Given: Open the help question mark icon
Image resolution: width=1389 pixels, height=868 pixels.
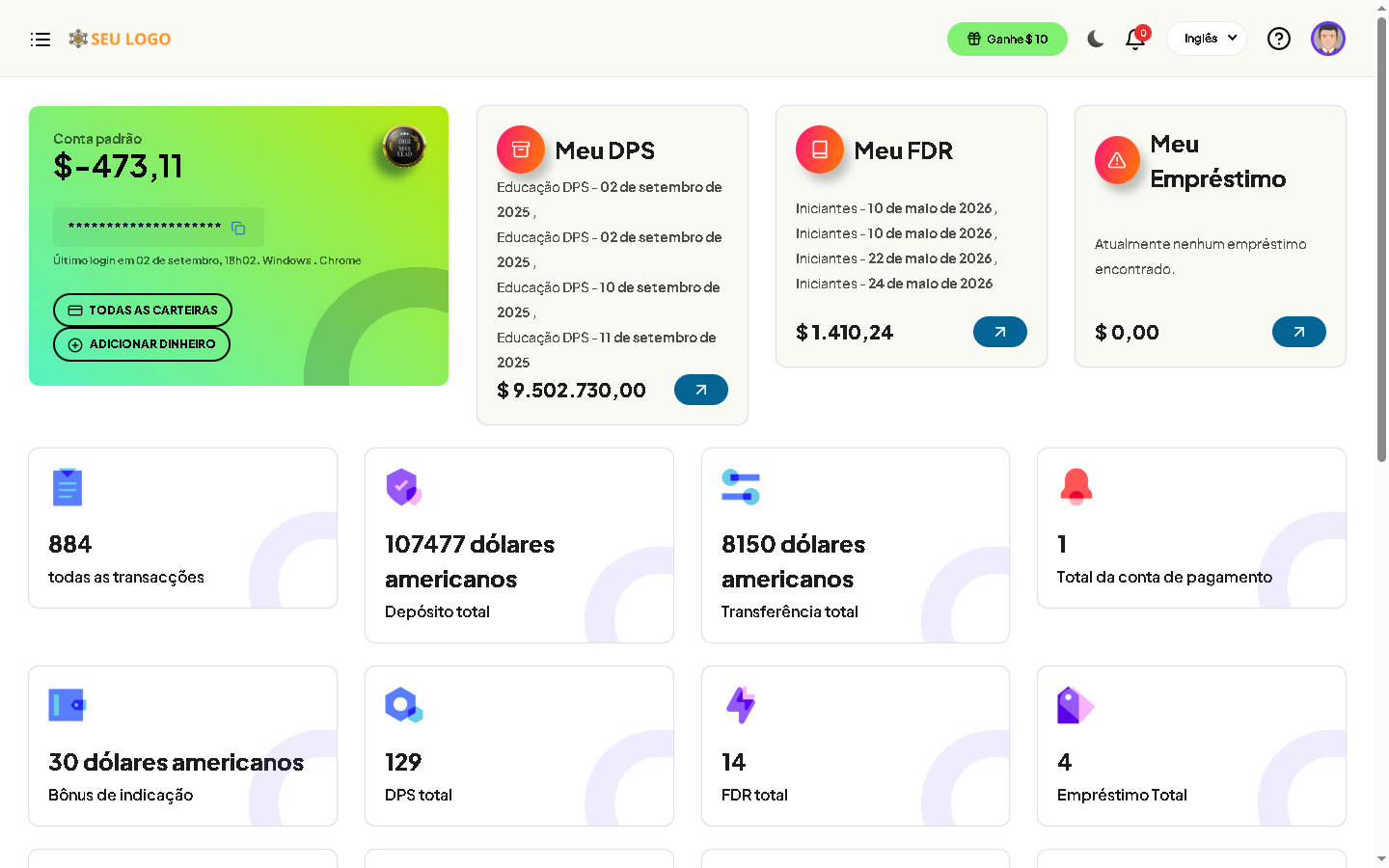Looking at the screenshot, I should (x=1278, y=39).
